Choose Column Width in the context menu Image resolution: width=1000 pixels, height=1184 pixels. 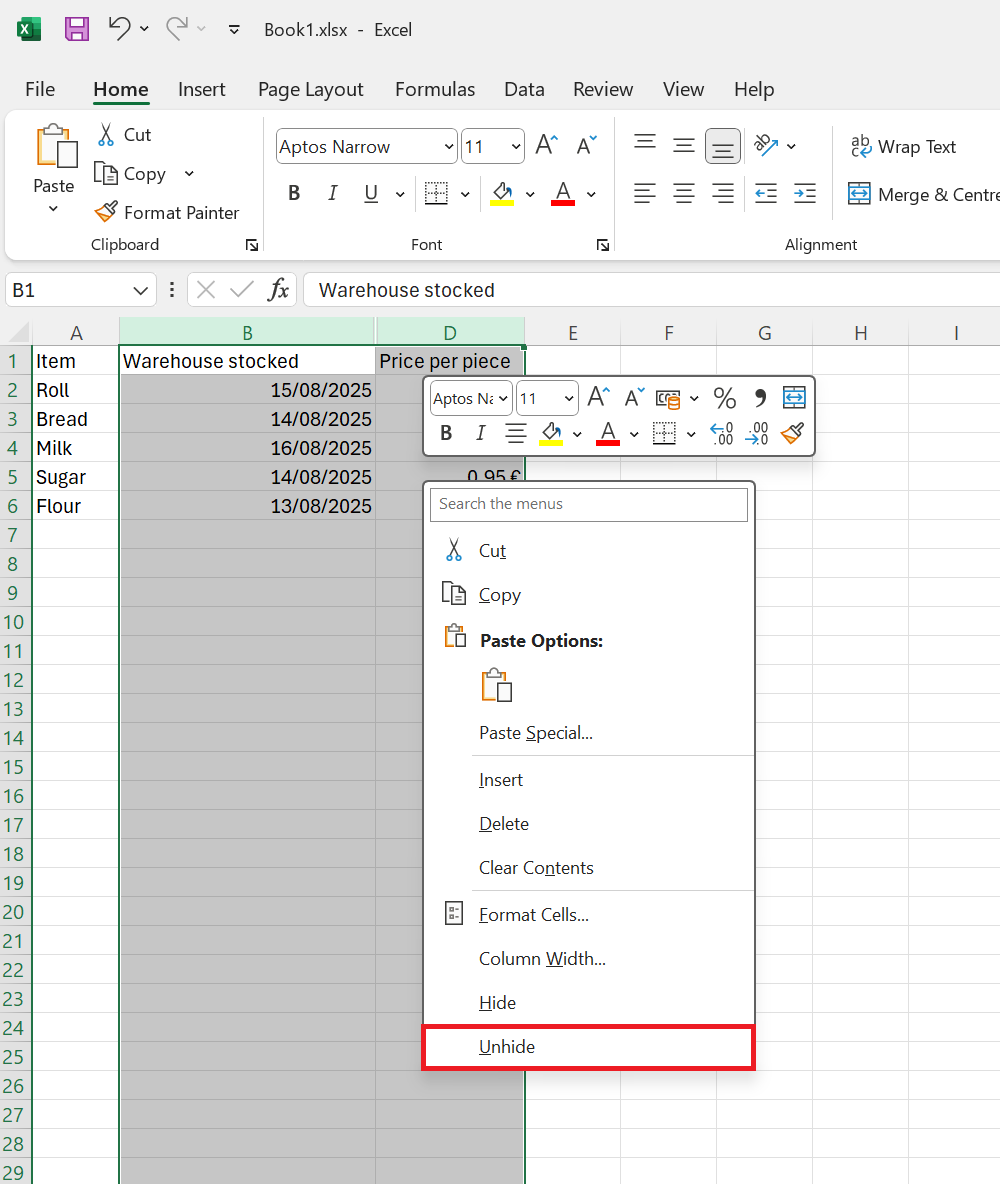pyautogui.click(x=588, y=958)
